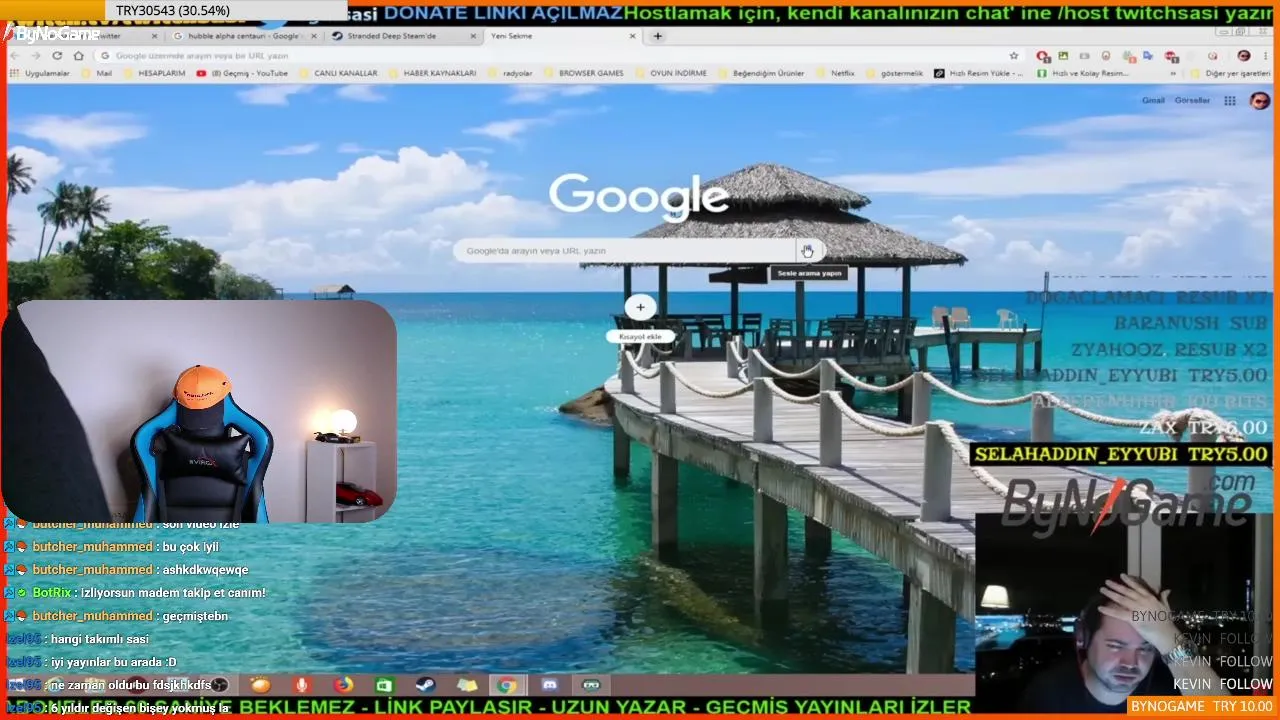Open Beğendiğim Ürünler bookmarks folder
This screenshot has width=1280, height=720.
[x=762, y=74]
